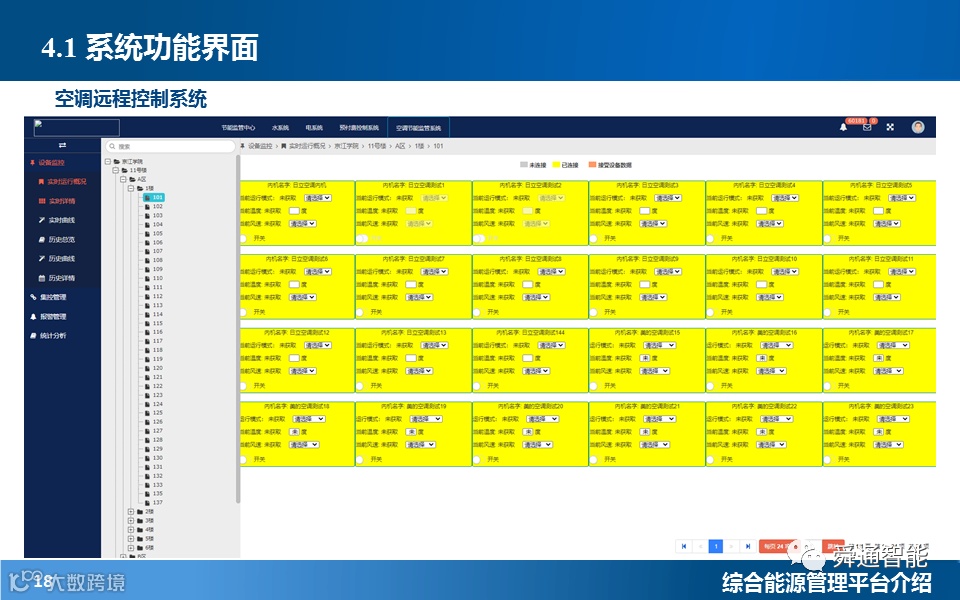Viewport: 960px width, 600px height.
Task: Click 已连接 yellow legend swatch
Action: [556, 165]
